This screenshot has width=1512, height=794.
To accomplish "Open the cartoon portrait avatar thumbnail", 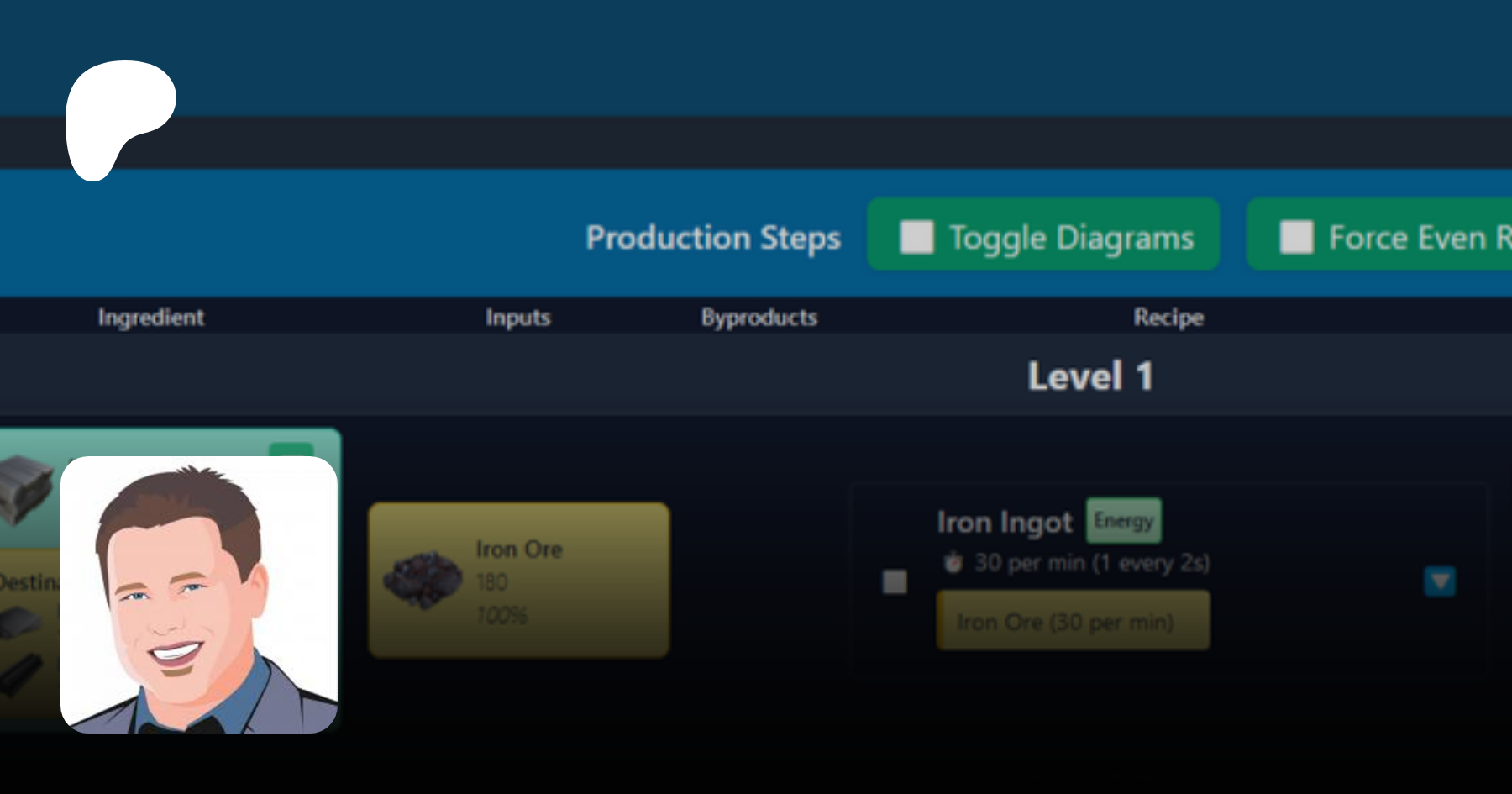I will click(x=199, y=594).
